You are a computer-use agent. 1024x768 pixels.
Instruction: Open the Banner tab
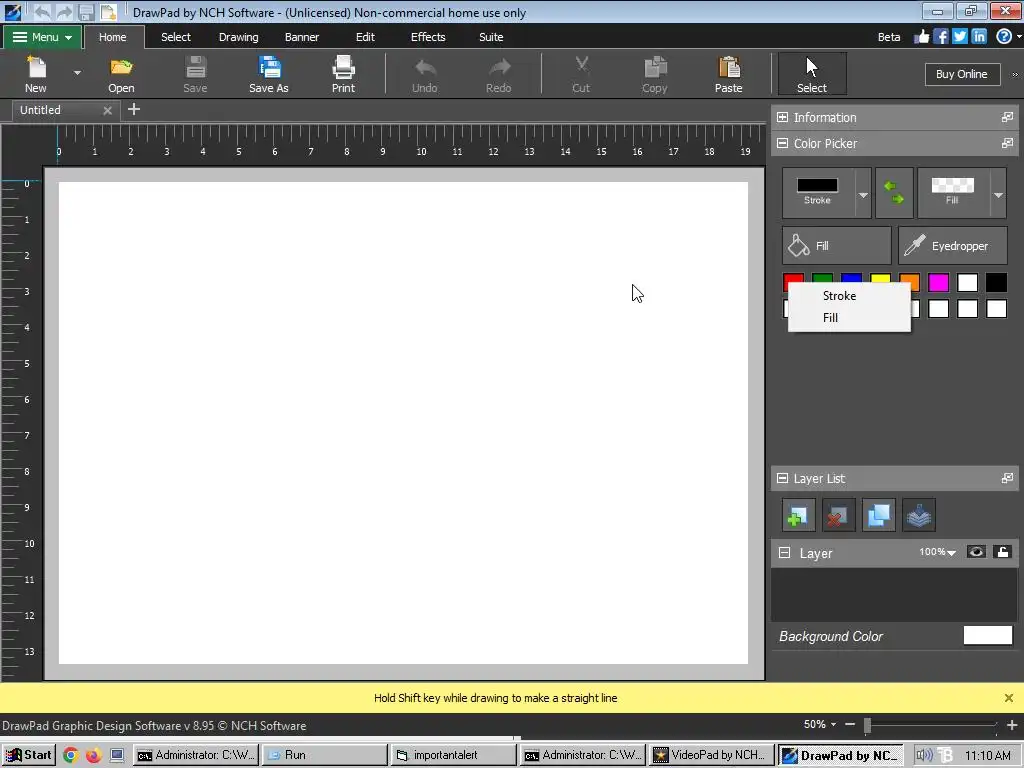coord(302,37)
